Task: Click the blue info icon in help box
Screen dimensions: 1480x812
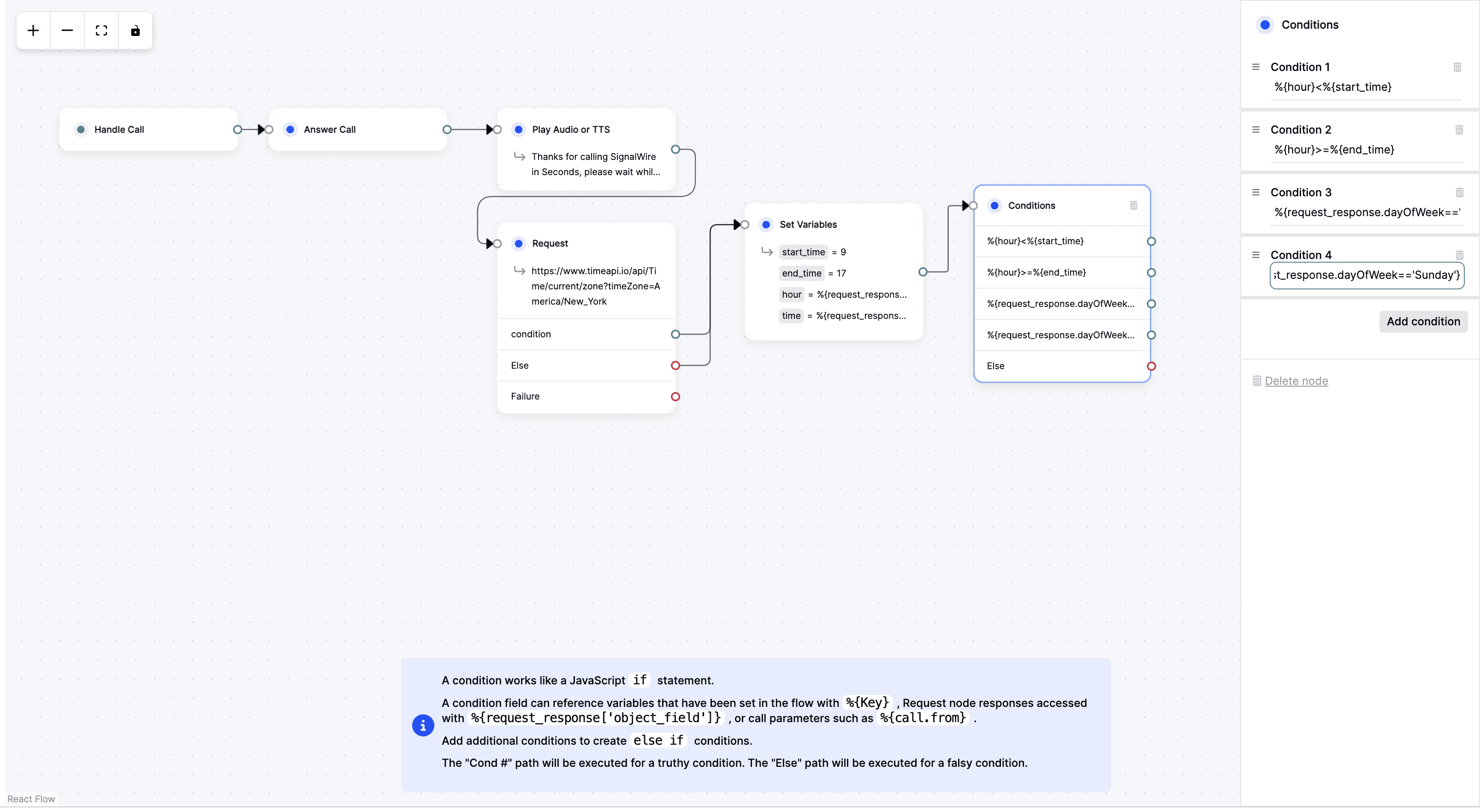Action: pyautogui.click(x=423, y=726)
